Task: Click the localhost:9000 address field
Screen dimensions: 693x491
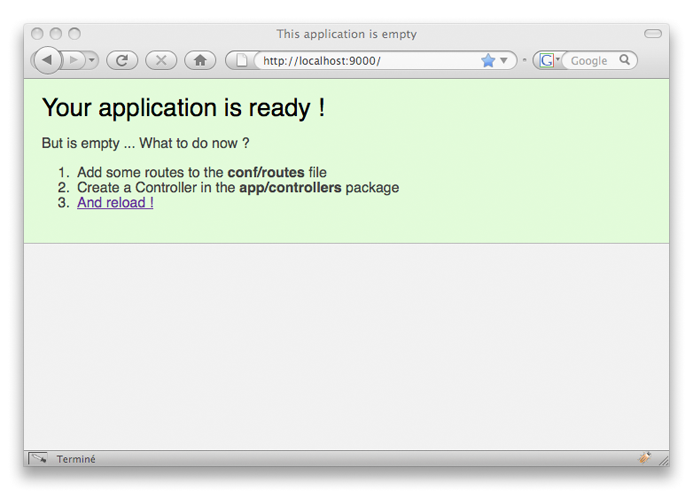Action: pos(360,61)
